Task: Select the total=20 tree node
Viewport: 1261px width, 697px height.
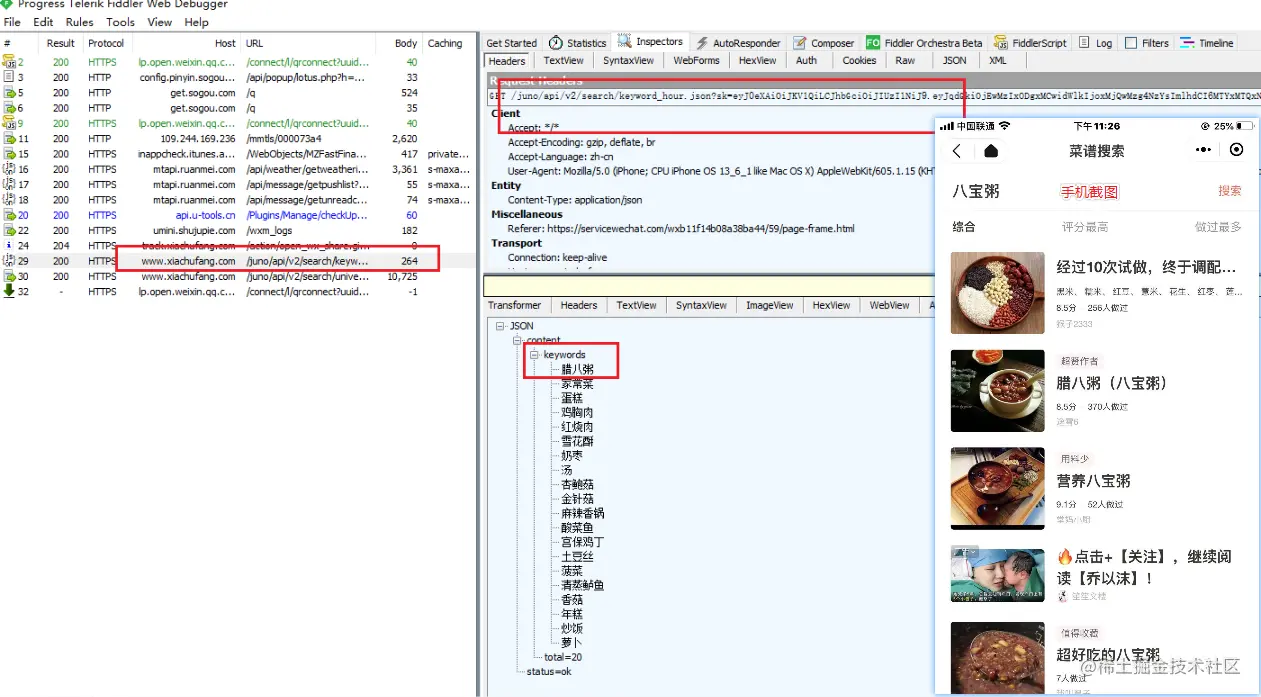Action: (563, 657)
